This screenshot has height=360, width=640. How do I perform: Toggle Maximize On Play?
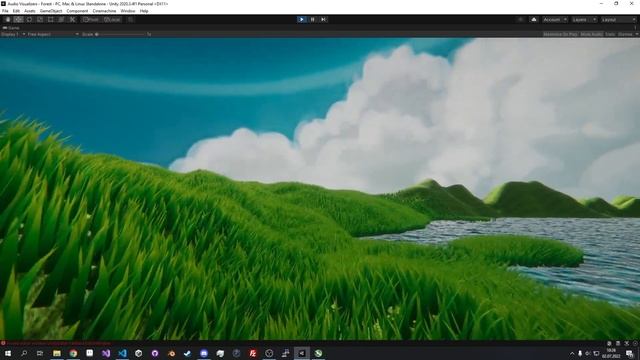pos(560,34)
